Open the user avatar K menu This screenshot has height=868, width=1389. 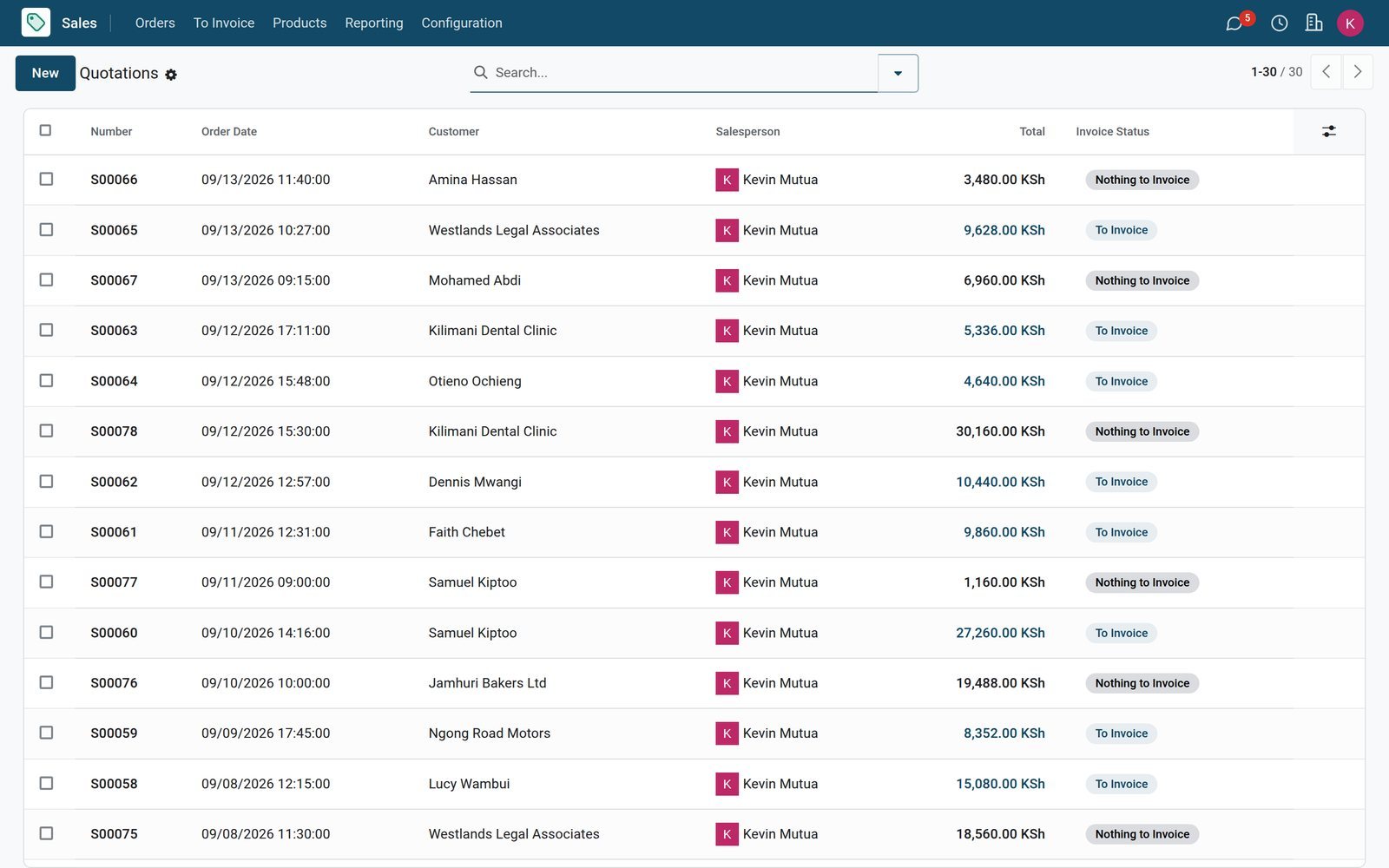(x=1350, y=23)
